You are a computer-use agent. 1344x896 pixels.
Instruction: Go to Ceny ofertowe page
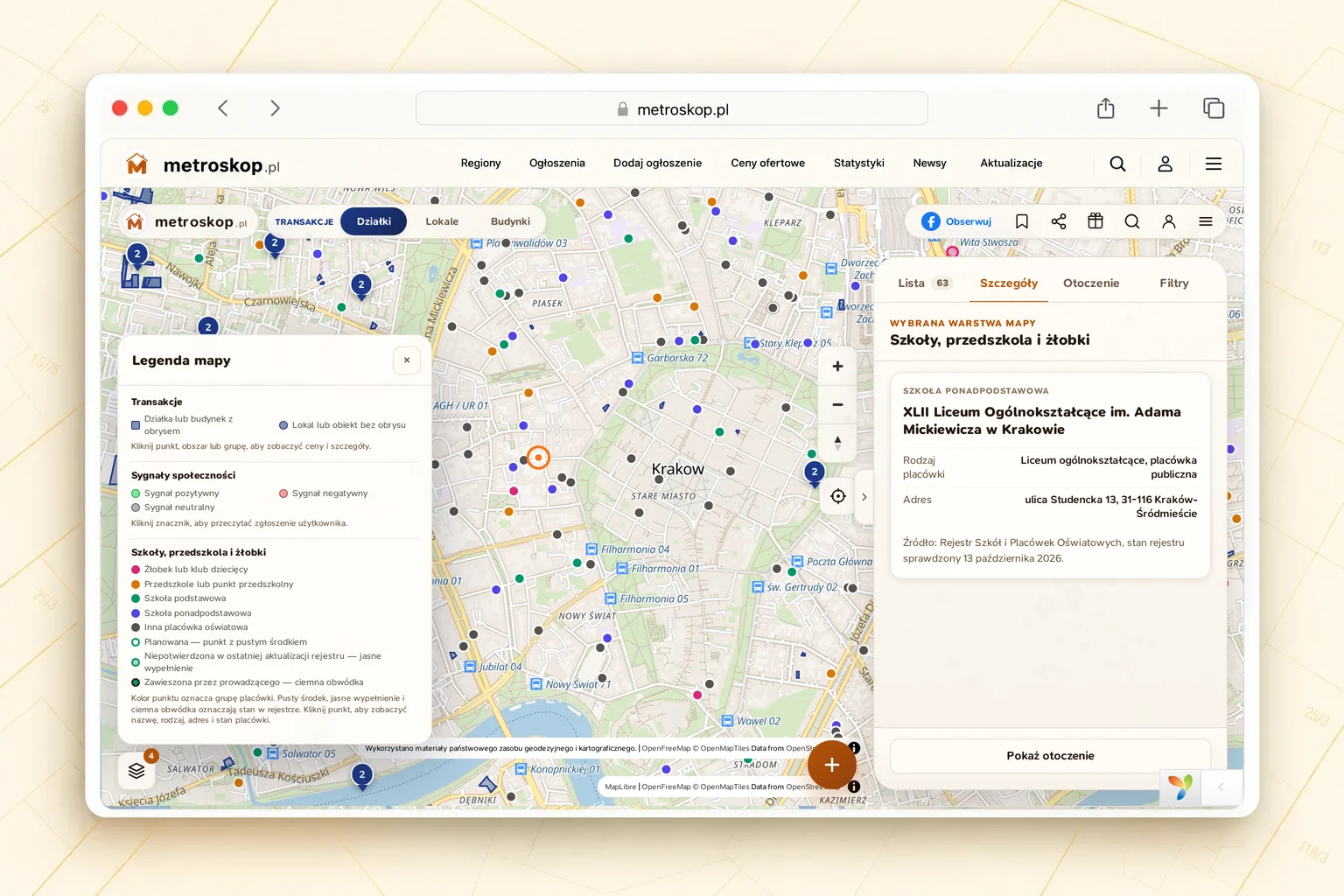768,163
